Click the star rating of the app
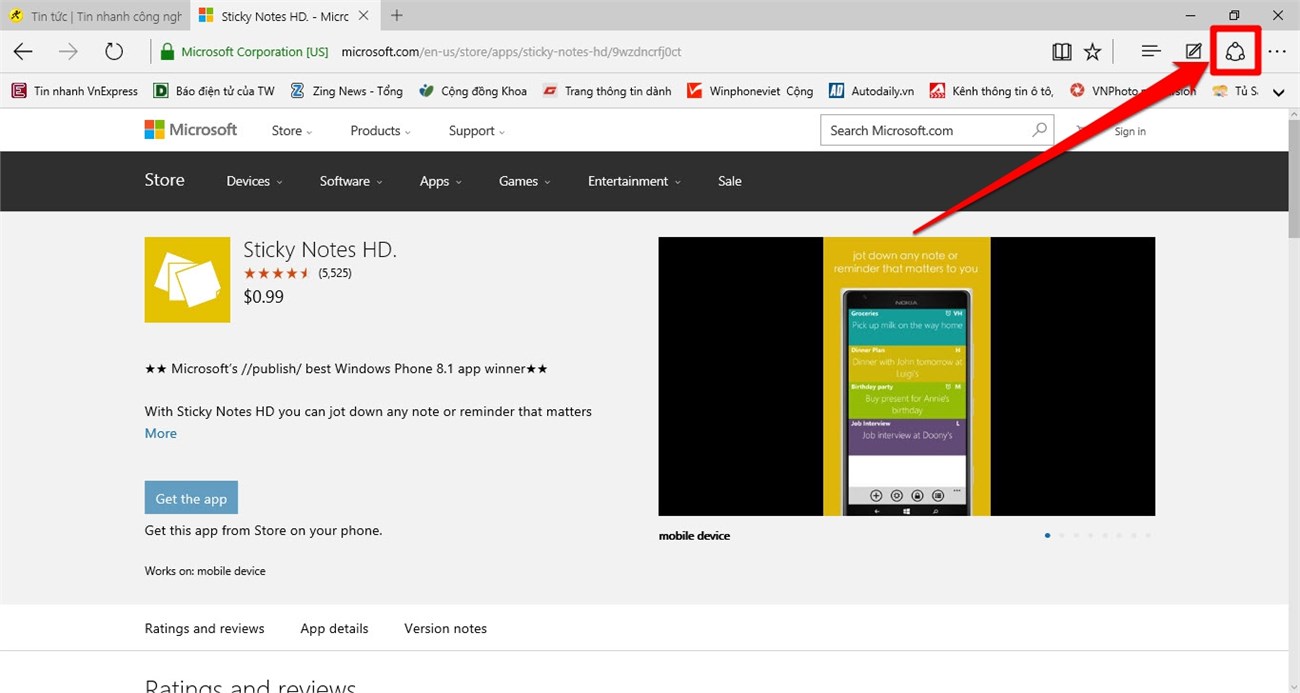 (276, 273)
